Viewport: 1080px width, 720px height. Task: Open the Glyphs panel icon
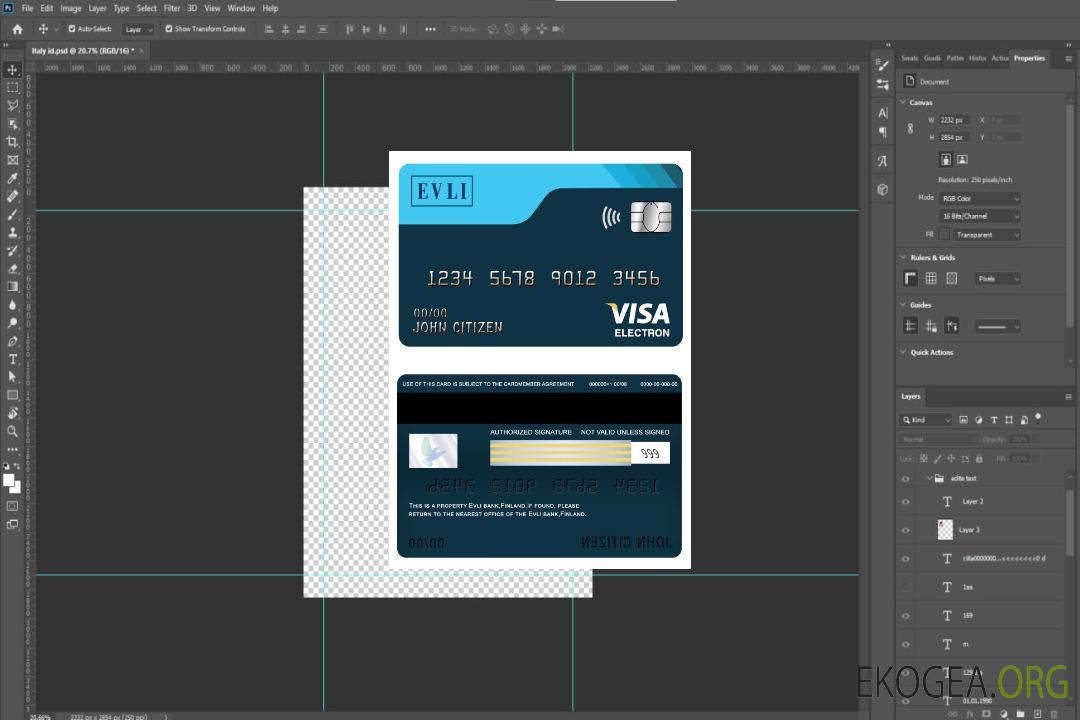[882, 161]
